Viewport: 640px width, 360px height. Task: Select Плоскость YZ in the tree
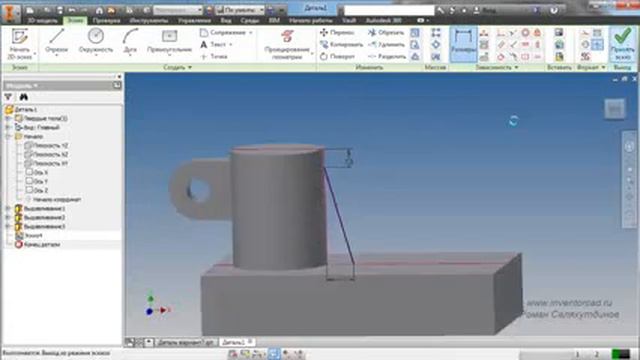(46, 145)
